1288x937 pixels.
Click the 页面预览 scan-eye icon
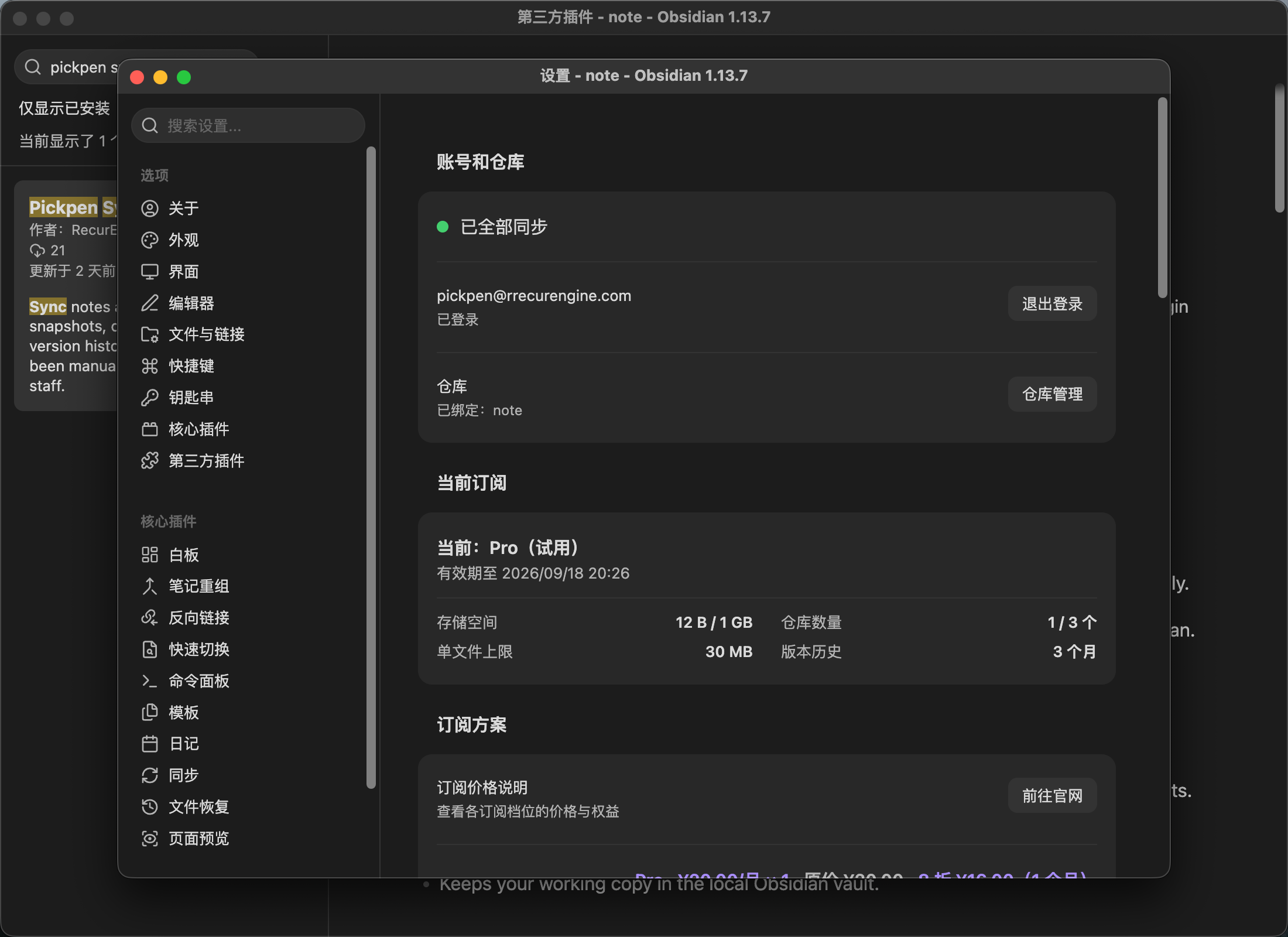[150, 839]
